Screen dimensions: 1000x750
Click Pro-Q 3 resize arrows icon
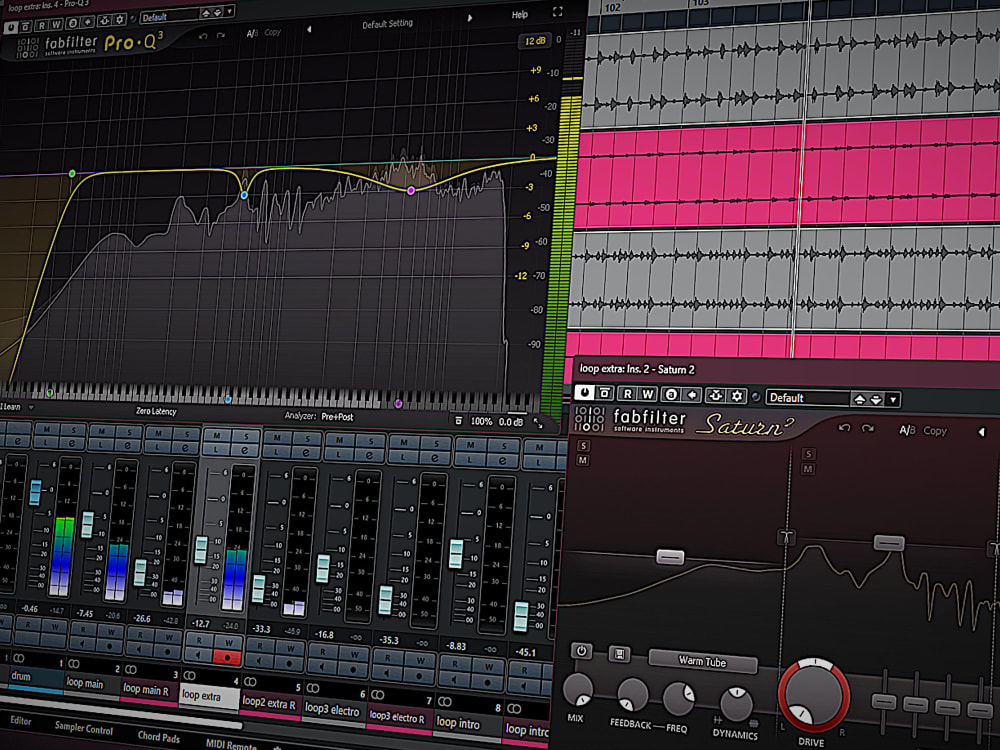click(x=538, y=423)
